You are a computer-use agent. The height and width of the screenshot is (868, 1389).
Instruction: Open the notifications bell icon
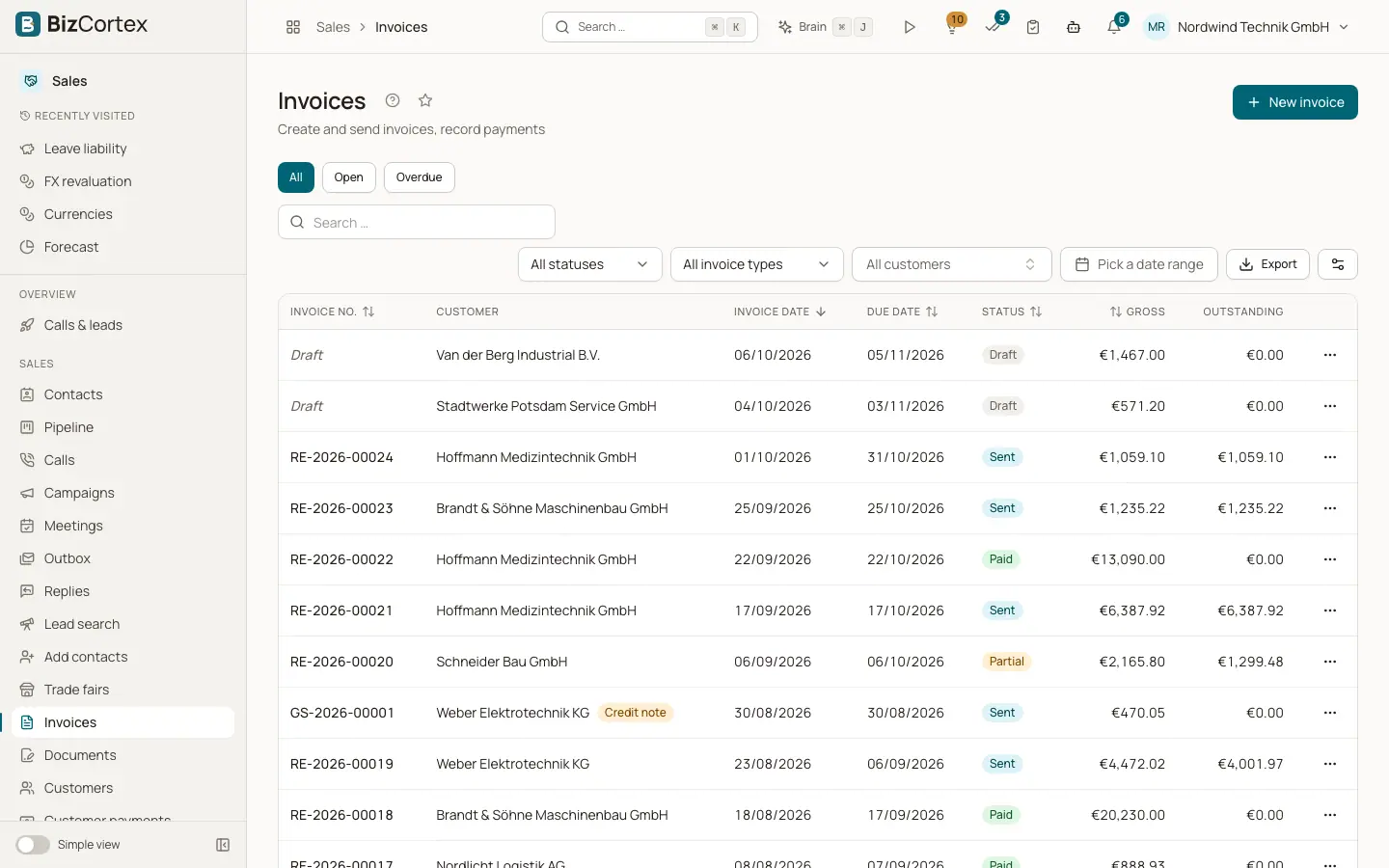[1114, 26]
